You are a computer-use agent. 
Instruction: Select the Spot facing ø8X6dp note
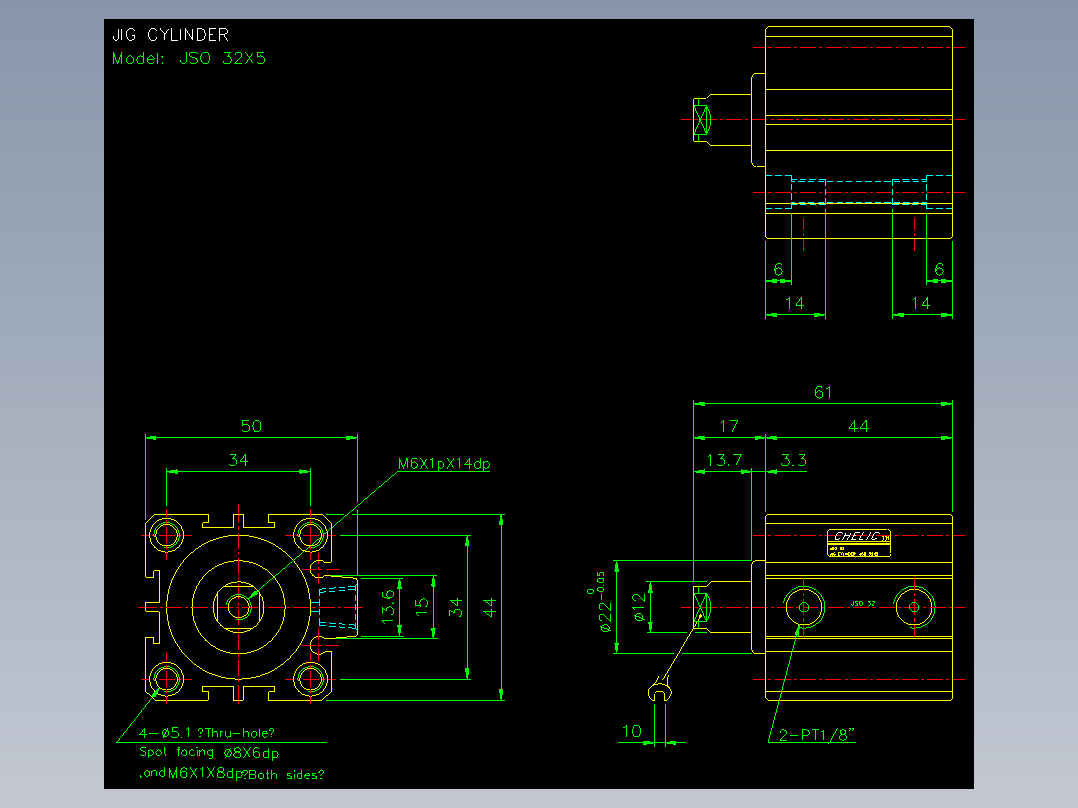(209, 753)
